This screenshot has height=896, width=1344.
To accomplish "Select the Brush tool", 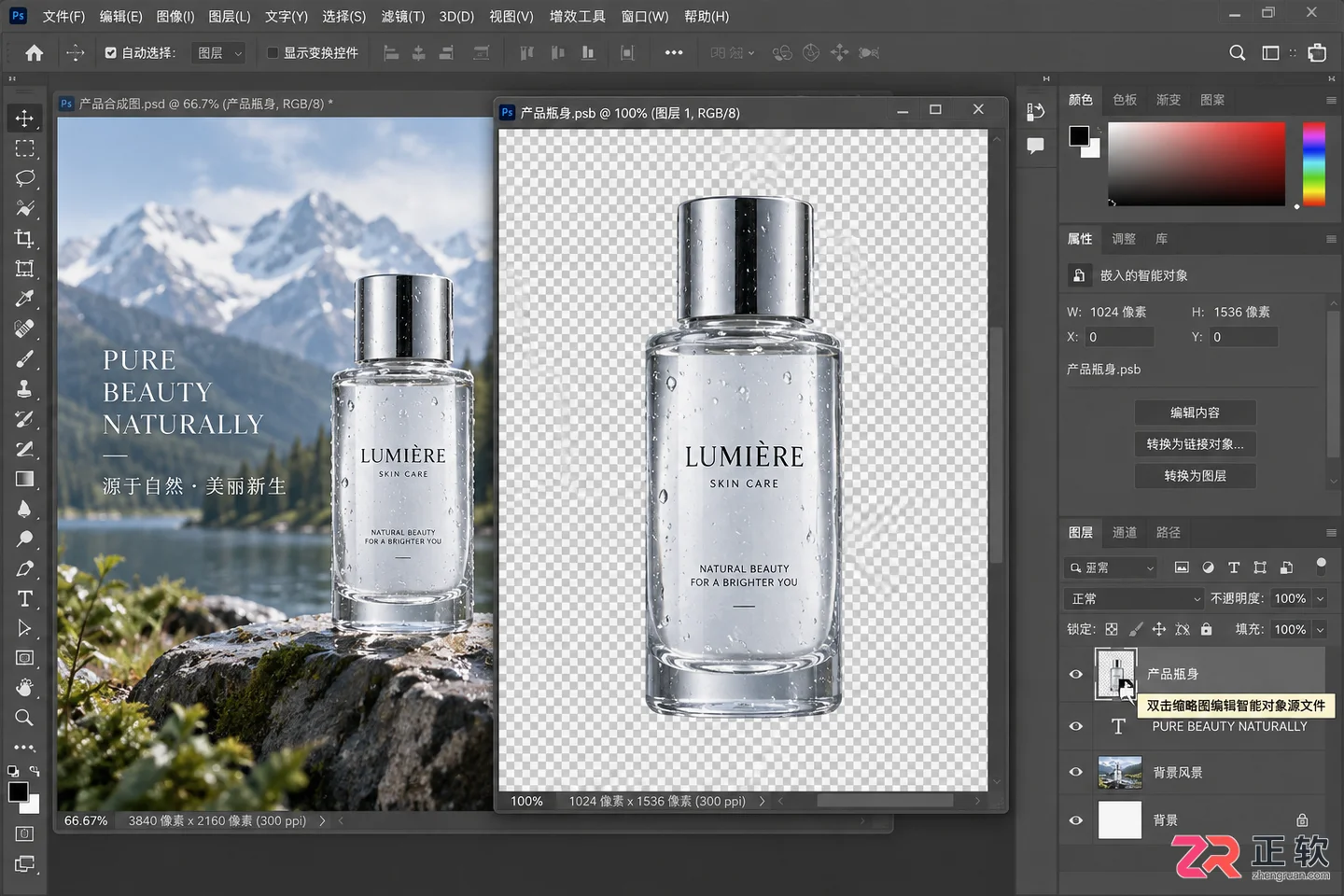I will tap(24, 358).
